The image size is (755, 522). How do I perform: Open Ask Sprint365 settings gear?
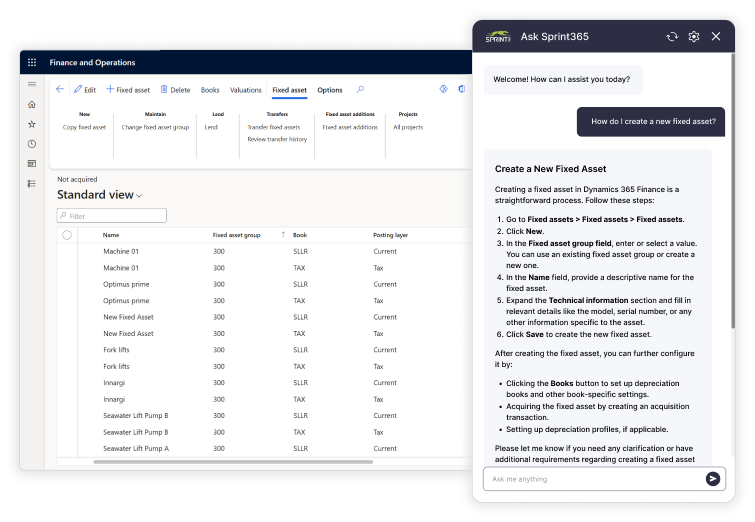(x=694, y=36)
